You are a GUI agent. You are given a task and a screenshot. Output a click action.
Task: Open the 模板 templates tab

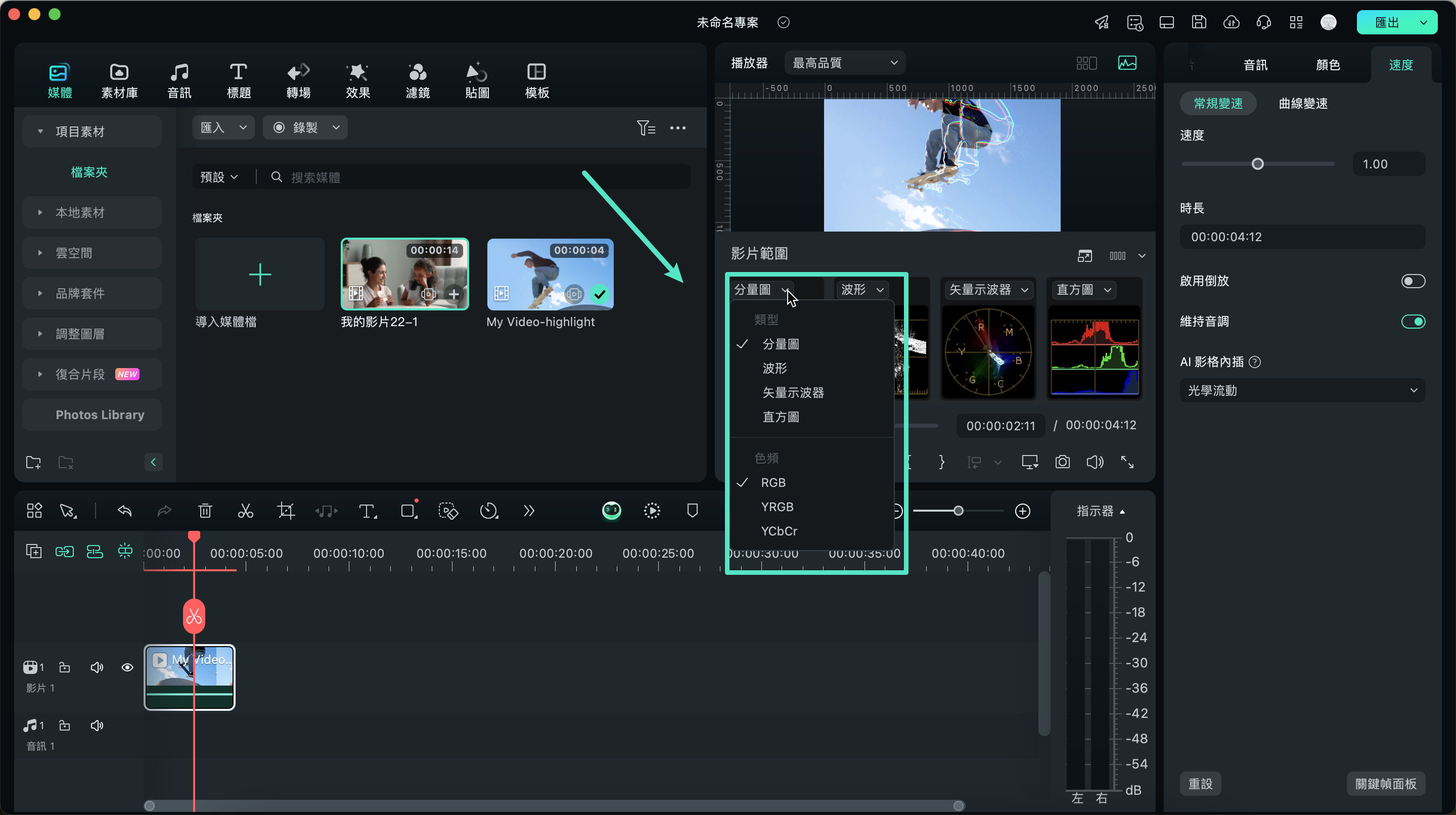pyautogui.click(x=537, y=80)
